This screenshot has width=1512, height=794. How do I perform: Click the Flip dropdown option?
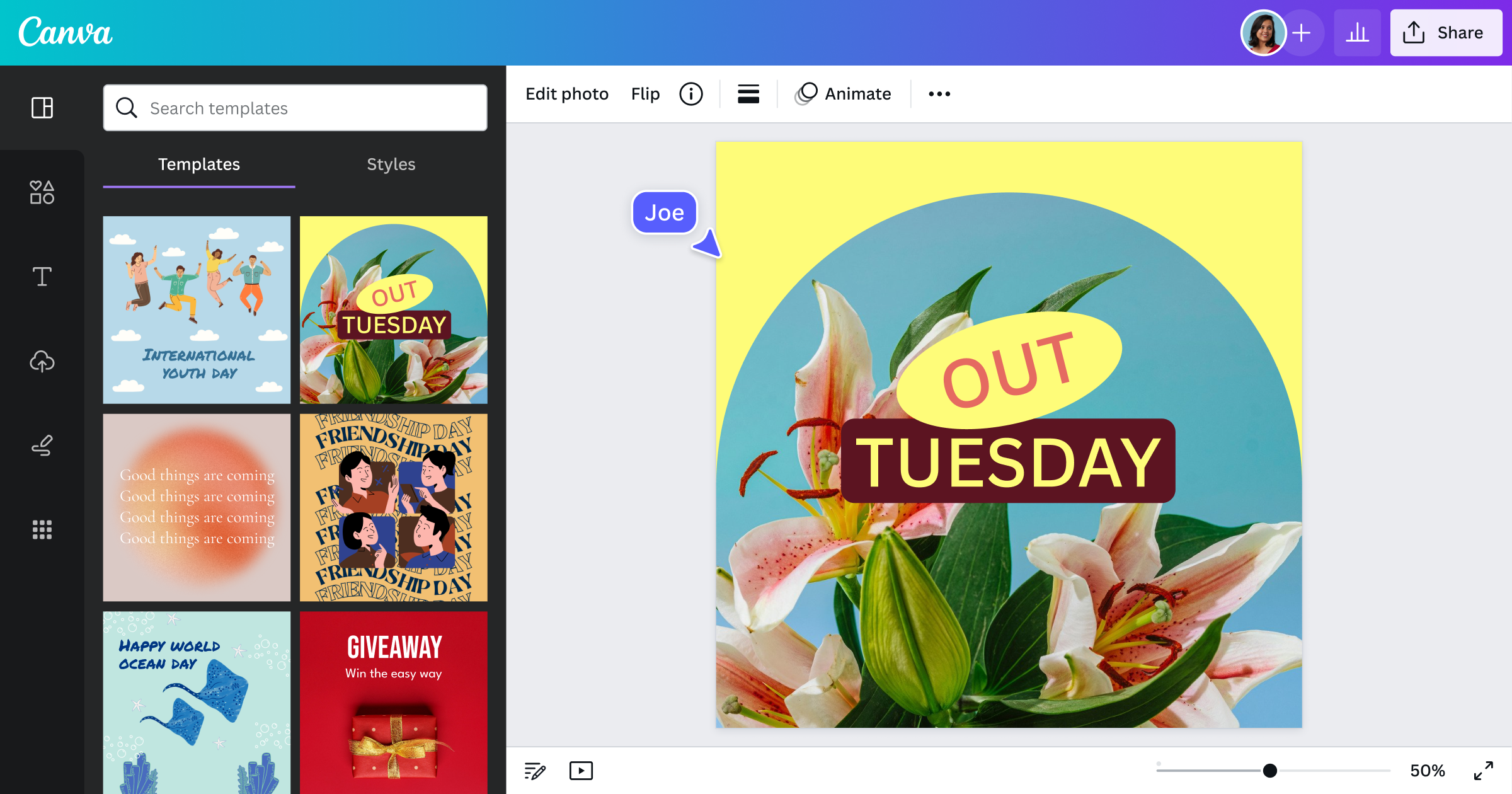(x=645, y=93)
